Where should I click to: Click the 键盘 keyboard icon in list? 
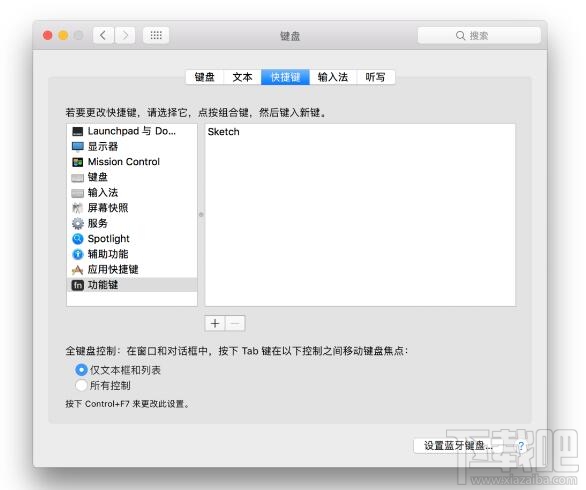(77, 178)
